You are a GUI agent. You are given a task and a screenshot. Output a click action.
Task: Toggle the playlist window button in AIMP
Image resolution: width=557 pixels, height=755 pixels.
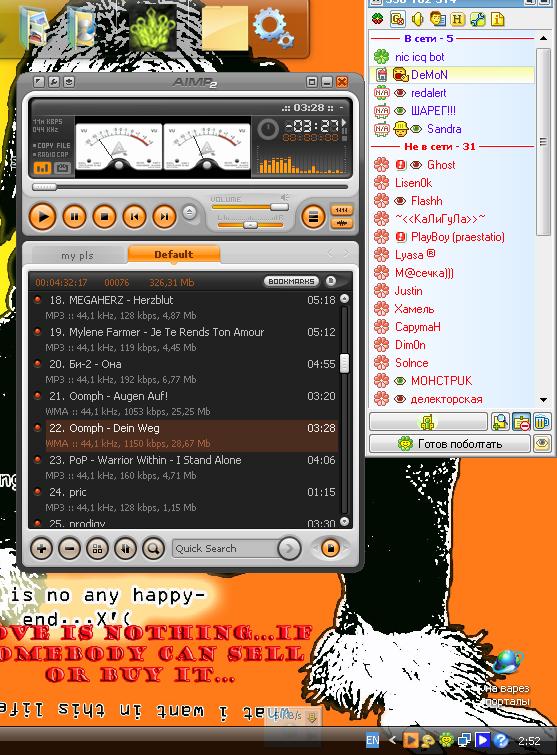coord(313,217)
